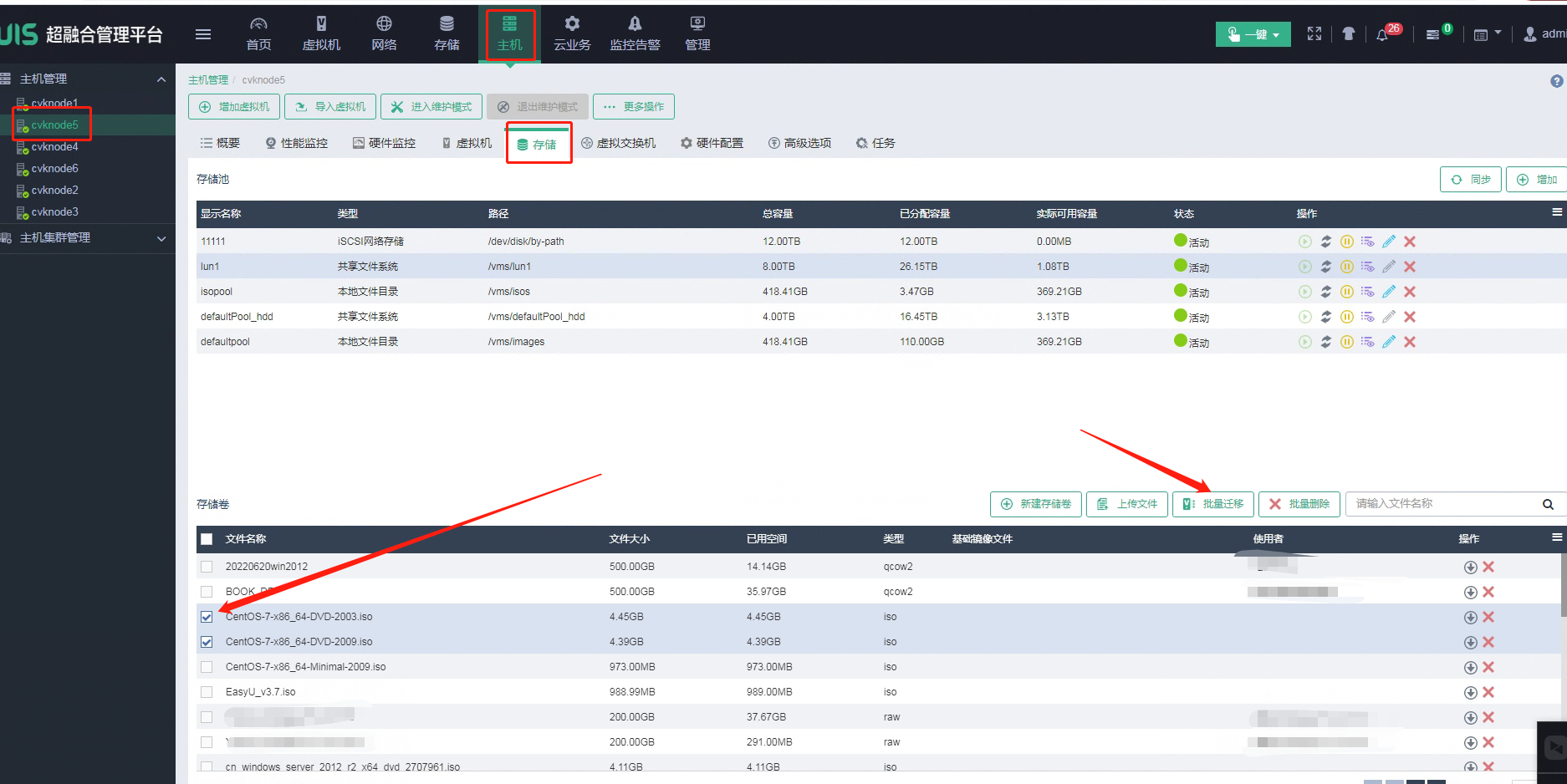Open the 一键 green dropdown button
This screenshot has width=1567, height=784.
click(1253, 34)
